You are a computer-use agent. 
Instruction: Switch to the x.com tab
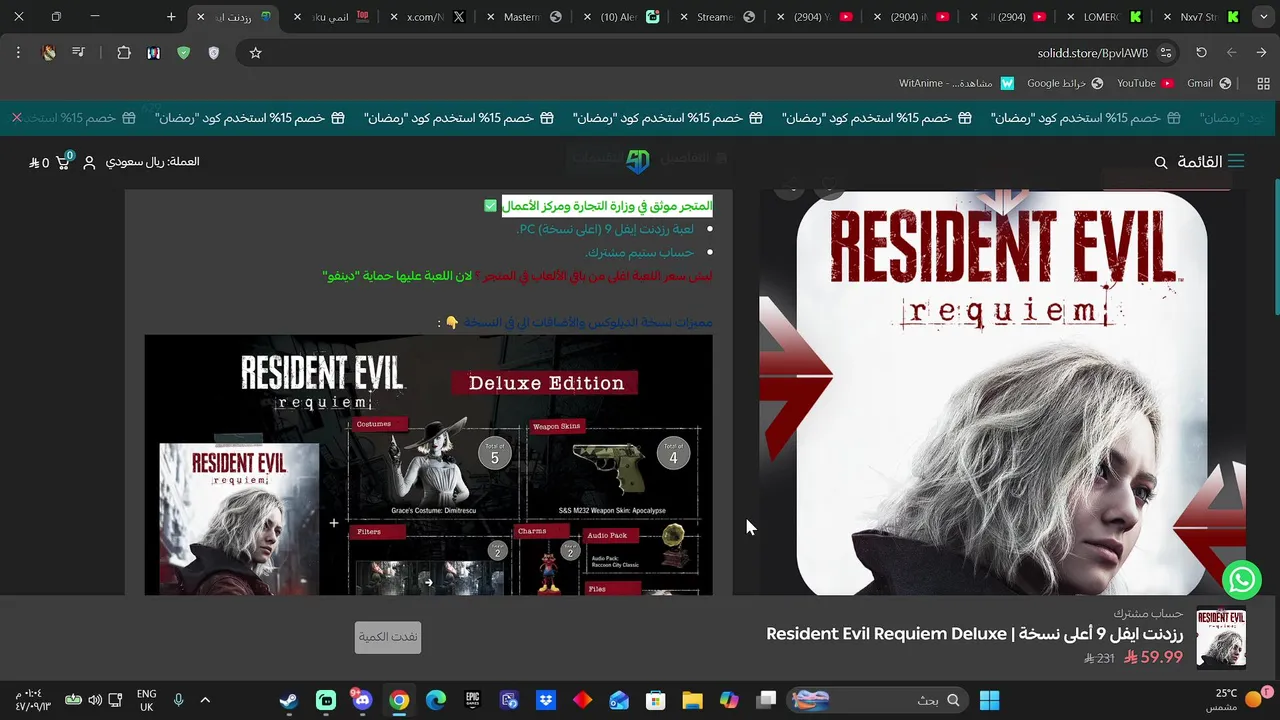point(428,17)
